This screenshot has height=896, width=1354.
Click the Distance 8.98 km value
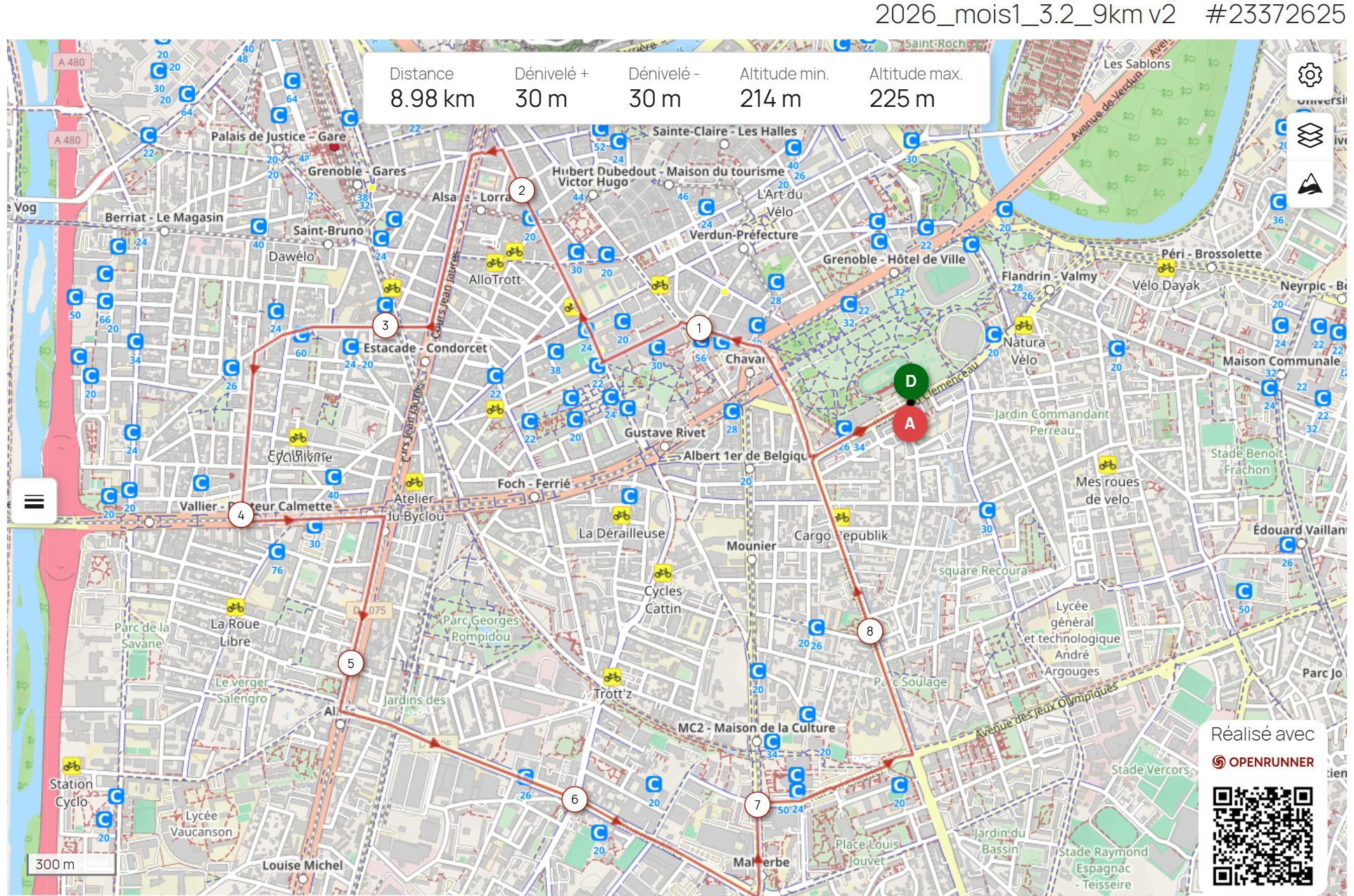[433, 98]
